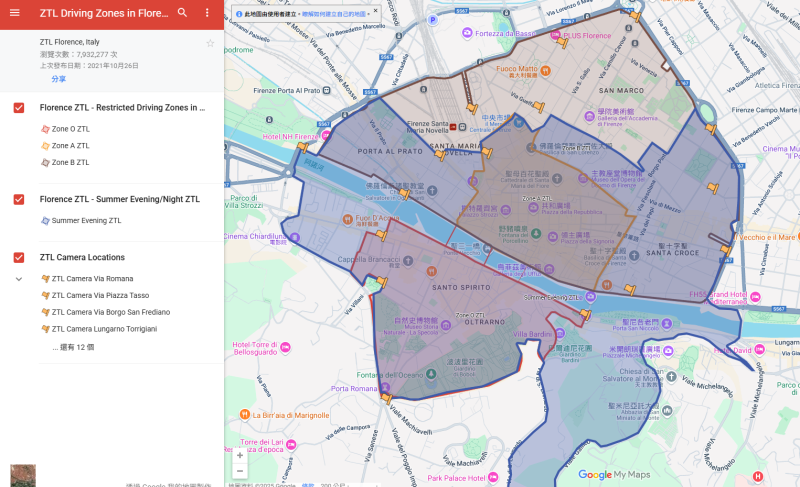
Task: Uncheck Florence ZTL Restricted Driving Zones layer
Action: point(19,107)
